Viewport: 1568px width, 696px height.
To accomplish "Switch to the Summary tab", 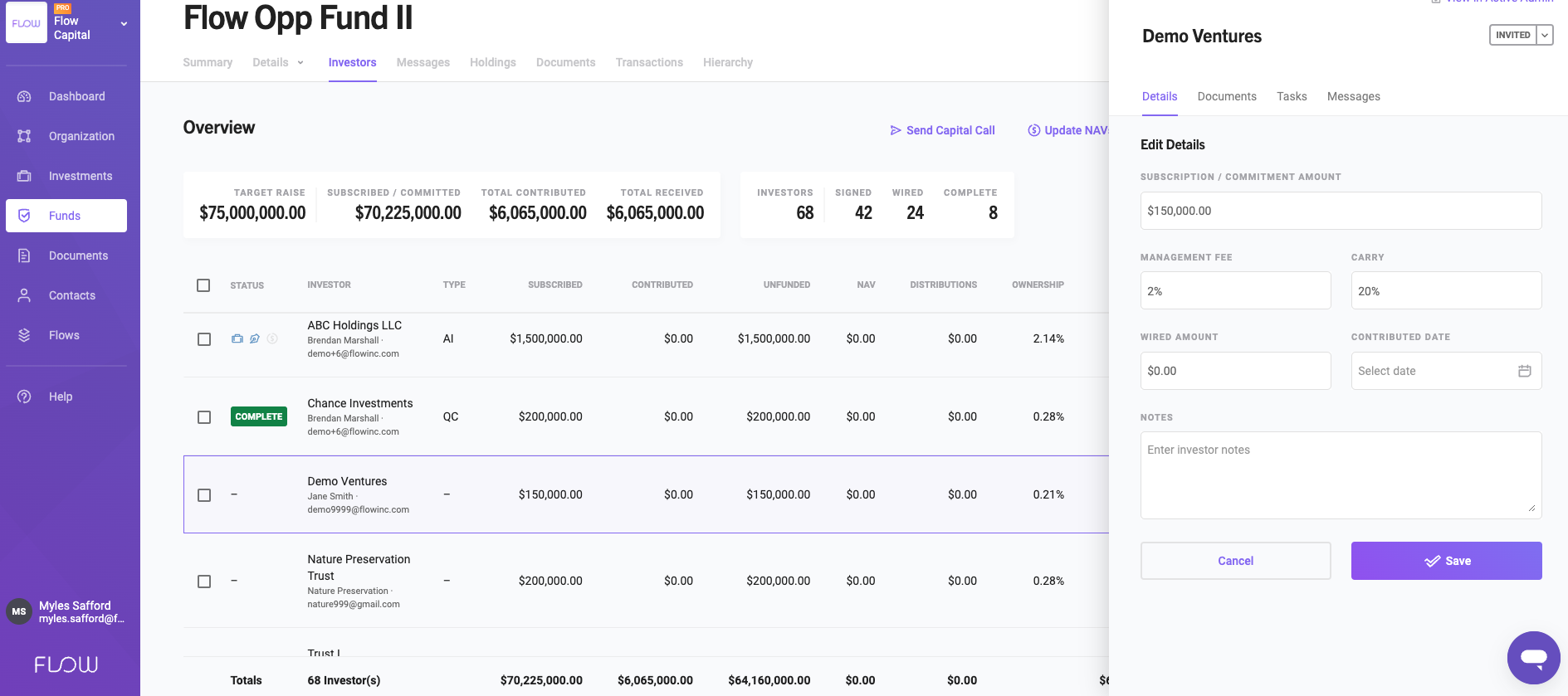I will coord(208,62).
